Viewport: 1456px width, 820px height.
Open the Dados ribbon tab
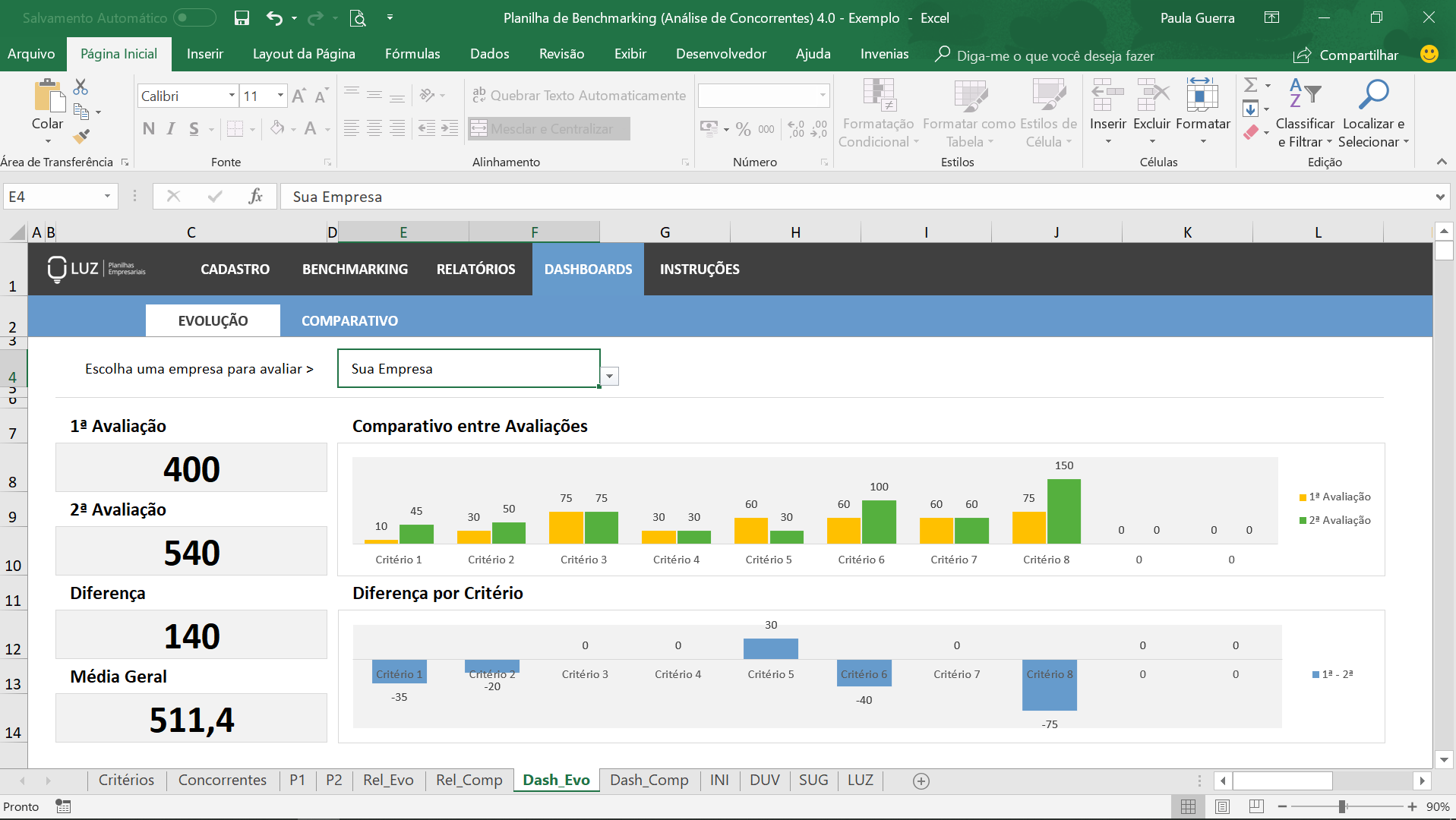click(490, 54)
